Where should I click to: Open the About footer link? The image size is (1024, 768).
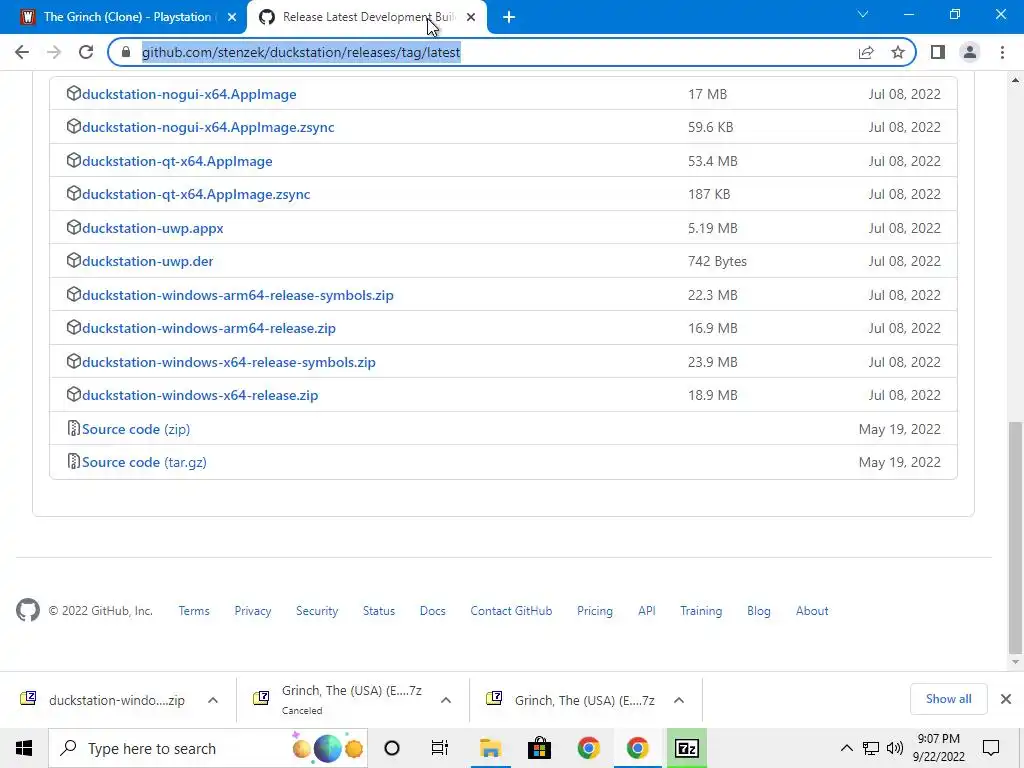[812, 611]
